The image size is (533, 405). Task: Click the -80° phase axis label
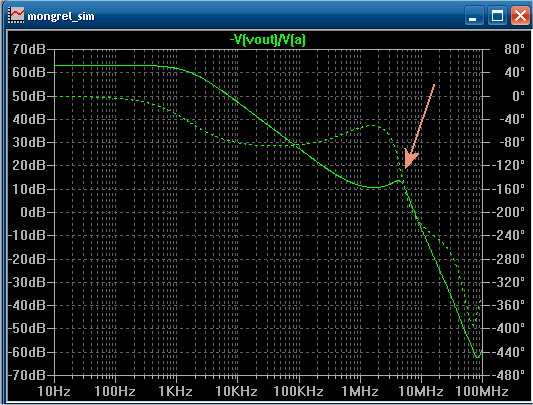tap(512, 142)
